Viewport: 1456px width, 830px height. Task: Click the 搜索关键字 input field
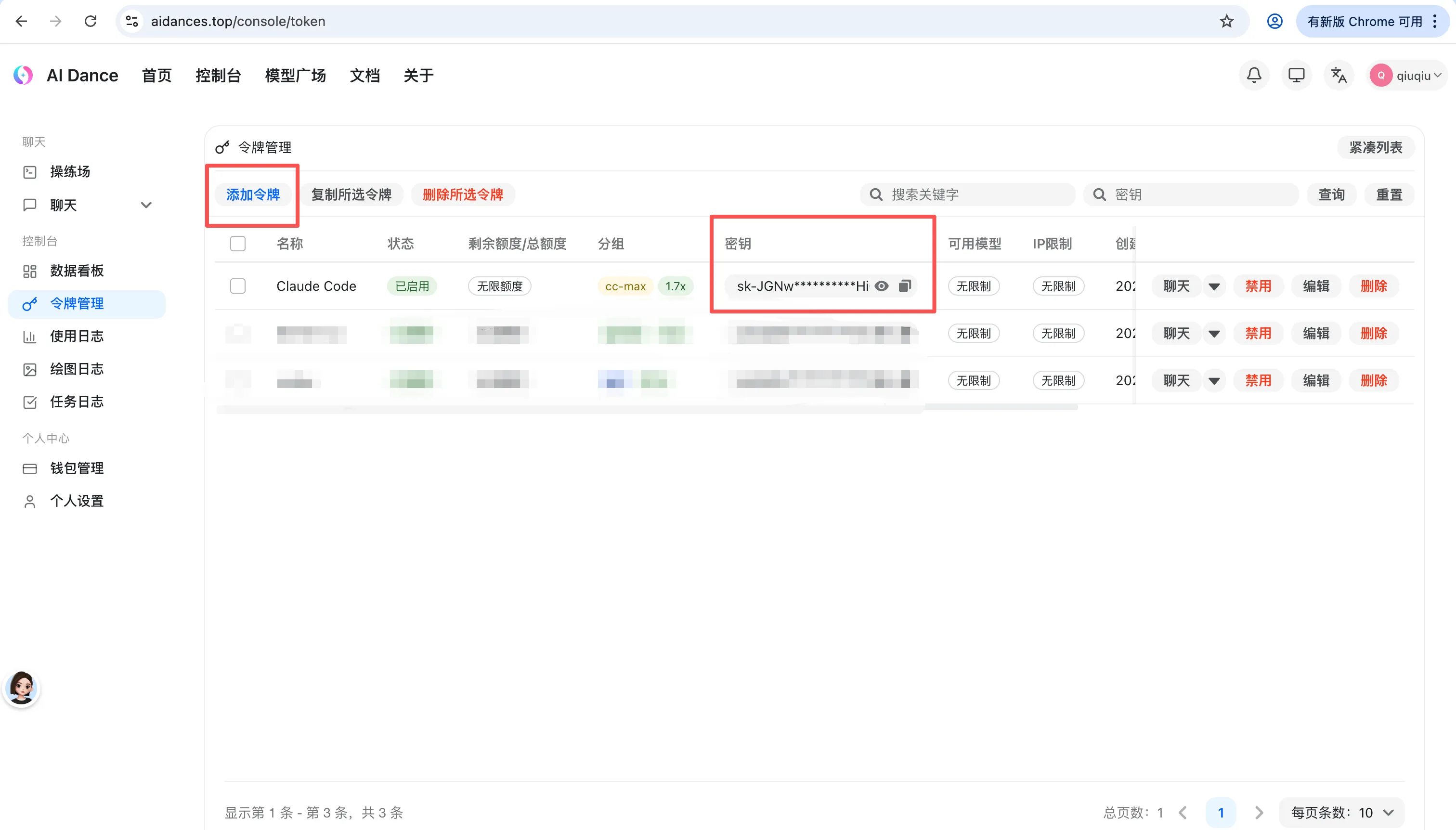[967, 195]
